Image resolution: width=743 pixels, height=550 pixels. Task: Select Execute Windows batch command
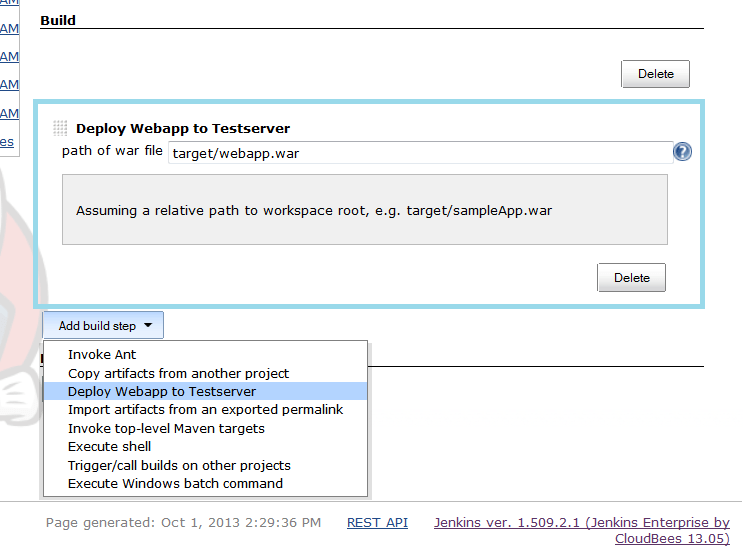(175, 483)
